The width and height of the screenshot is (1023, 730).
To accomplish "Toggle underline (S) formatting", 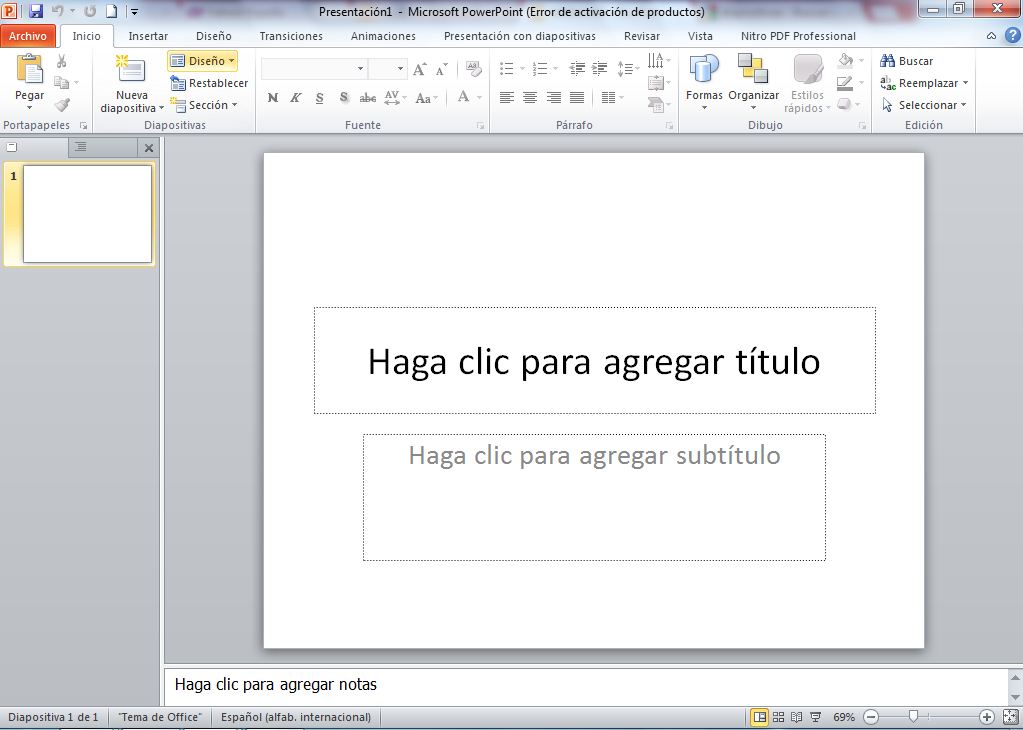I will pos(319,98).
